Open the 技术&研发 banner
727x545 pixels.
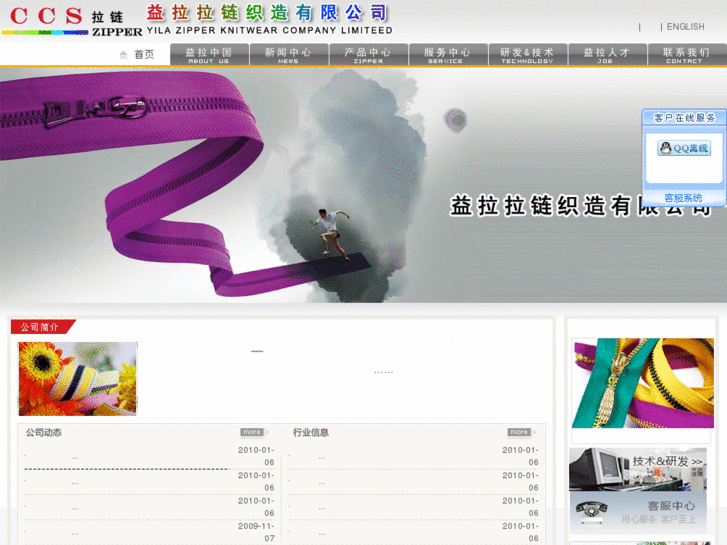click(638, 469)
